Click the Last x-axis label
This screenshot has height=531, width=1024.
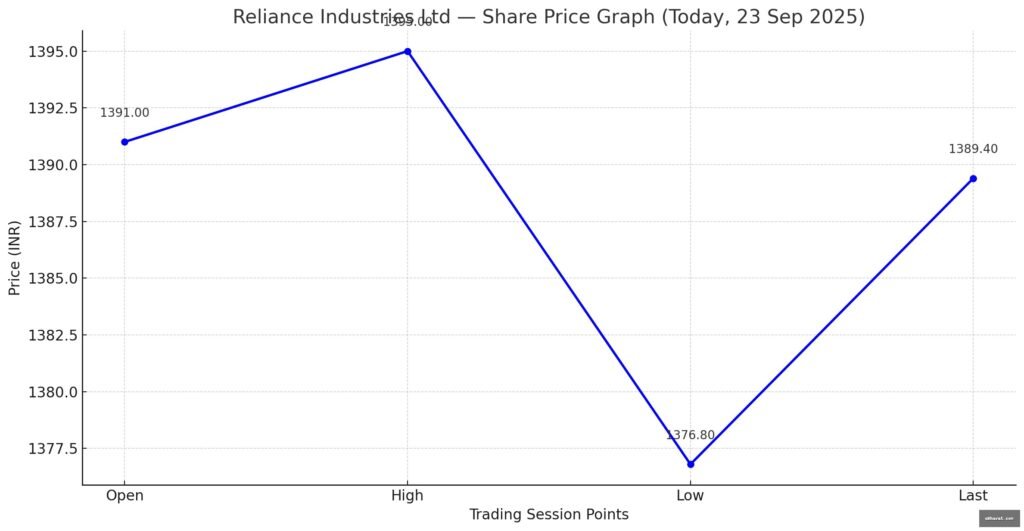coord(973,496)
